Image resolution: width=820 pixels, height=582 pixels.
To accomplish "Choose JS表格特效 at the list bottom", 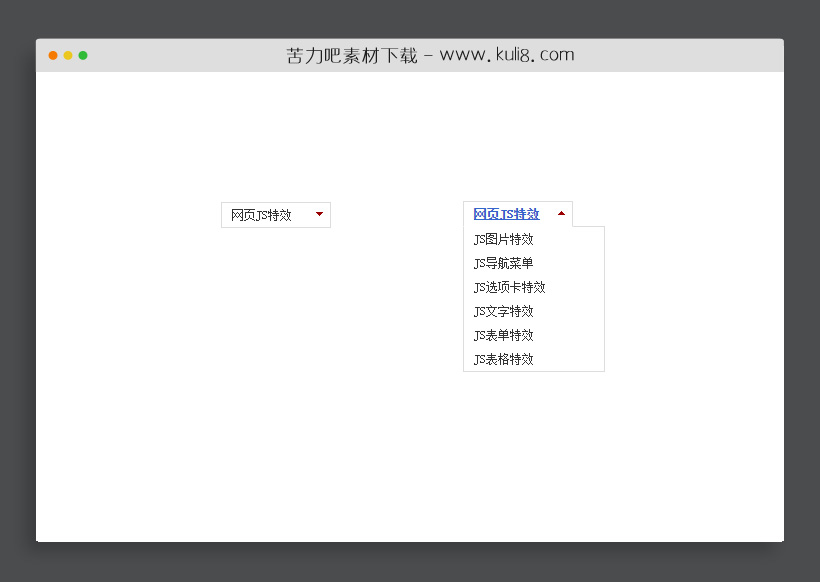I will (503, 359).
